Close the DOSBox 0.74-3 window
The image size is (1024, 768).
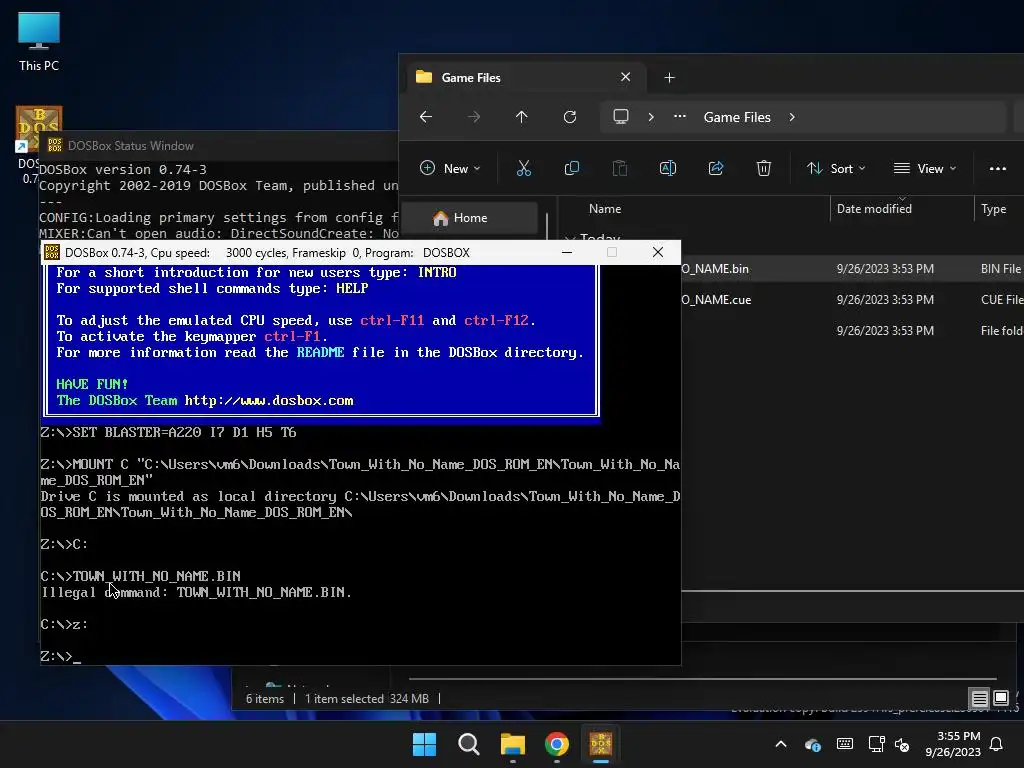[658, 252]
